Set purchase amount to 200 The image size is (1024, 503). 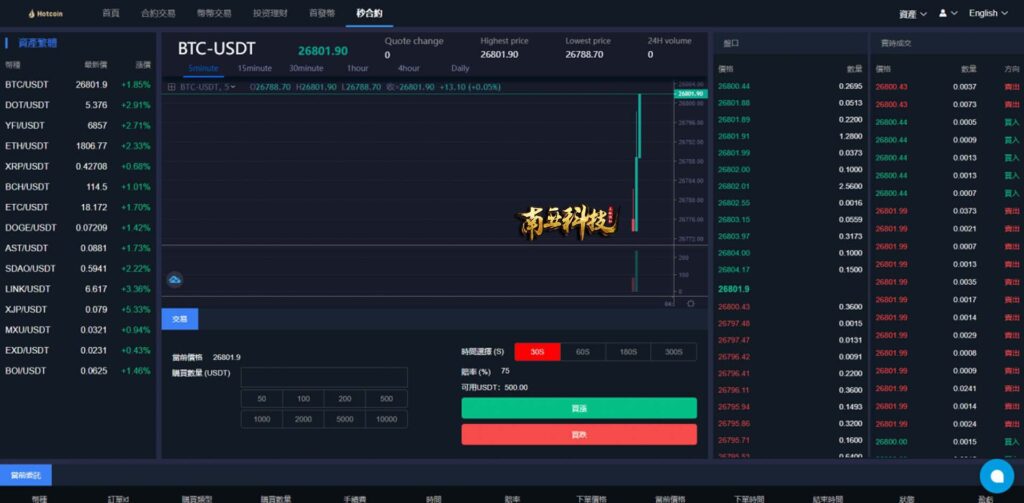pos(345,398)
